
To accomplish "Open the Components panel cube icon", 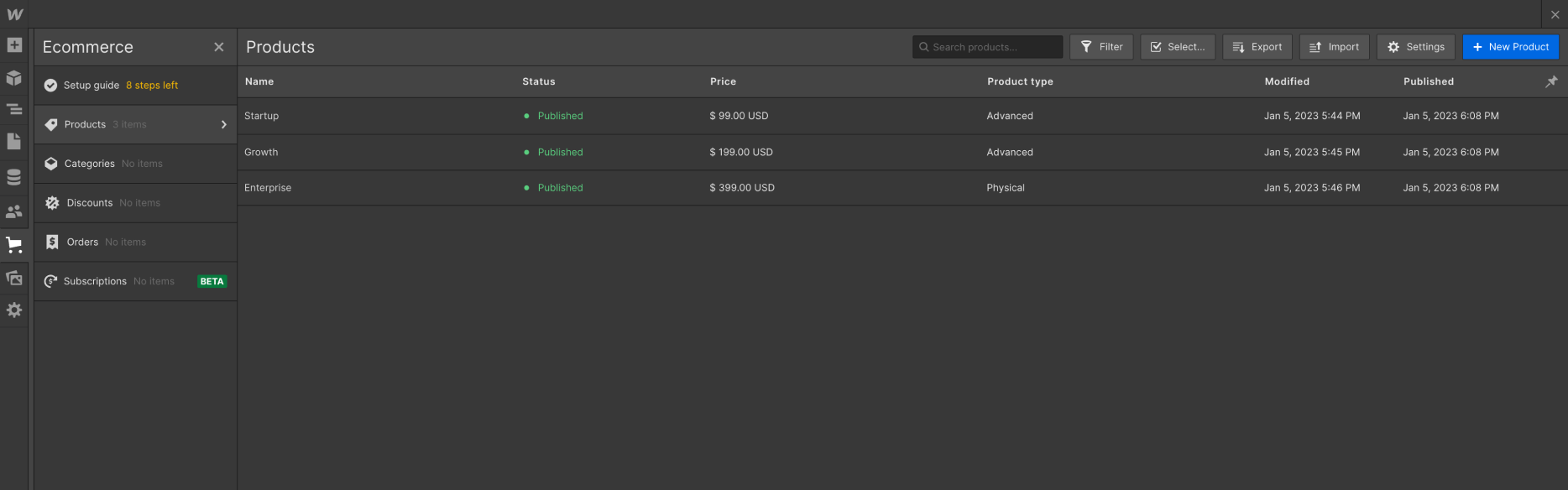I will click(14, 76).
